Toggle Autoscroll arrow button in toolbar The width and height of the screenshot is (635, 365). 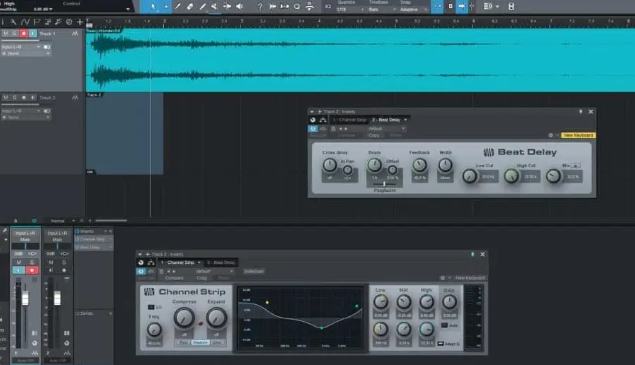pos(461,6)
